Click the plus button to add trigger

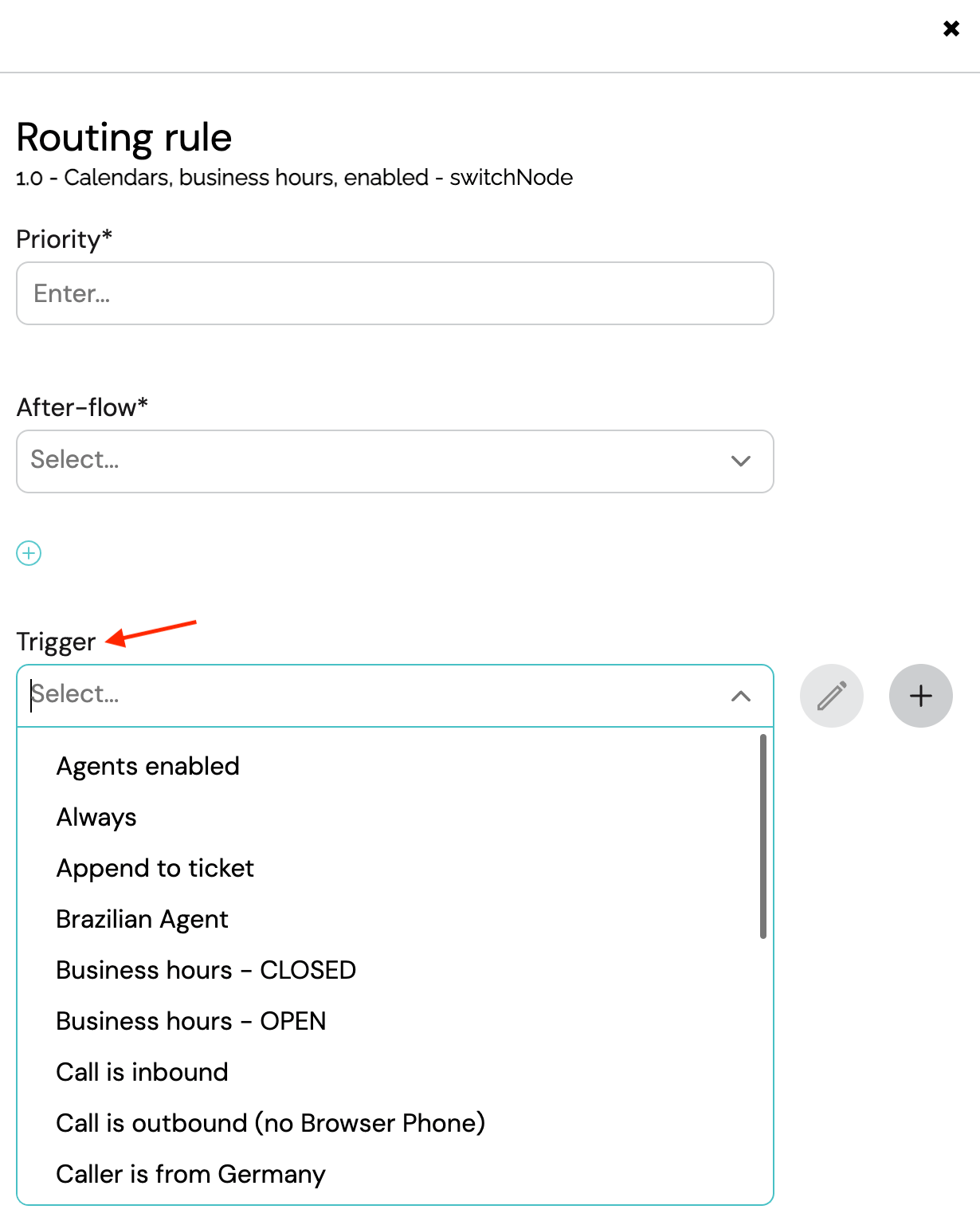click(x=921, y=696)
